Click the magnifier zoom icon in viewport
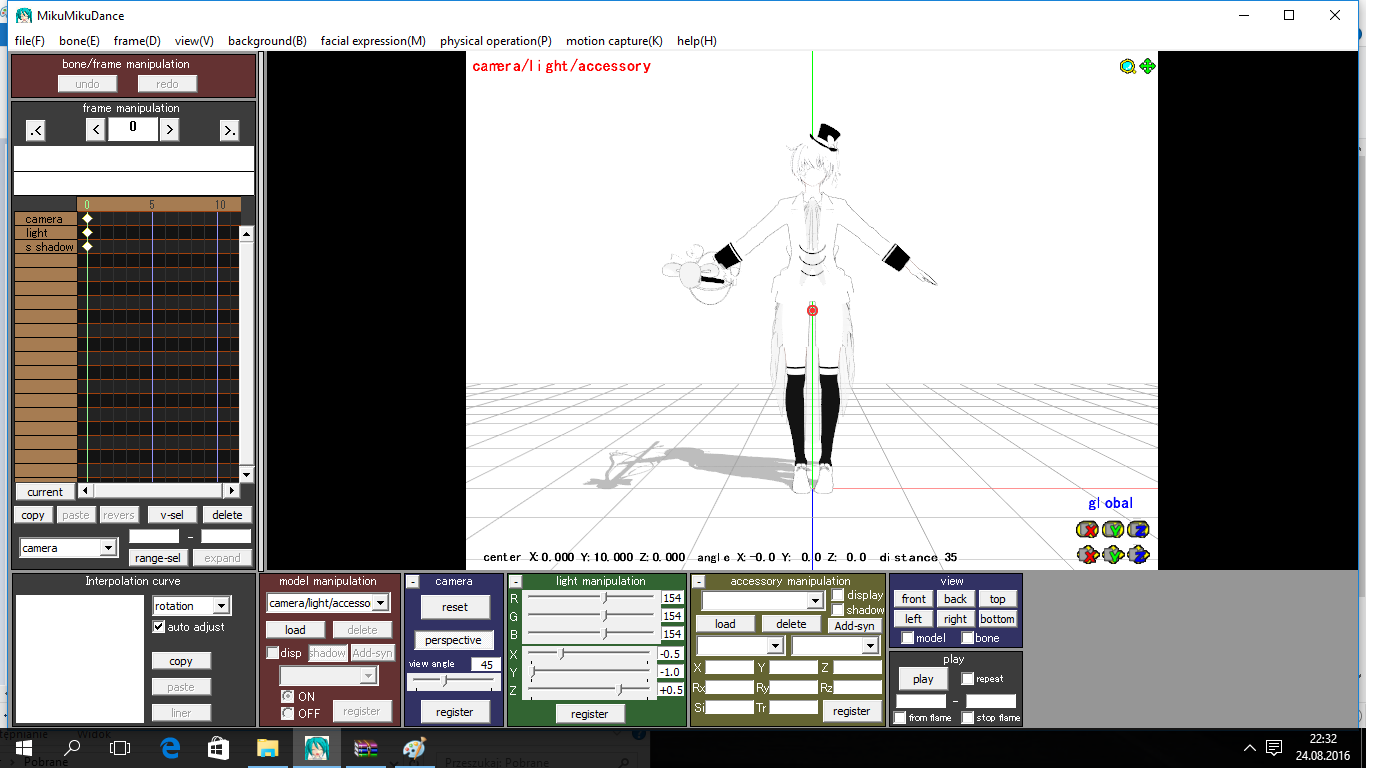The width and height of the screenshot is (1382, 768). (1128, 66)
